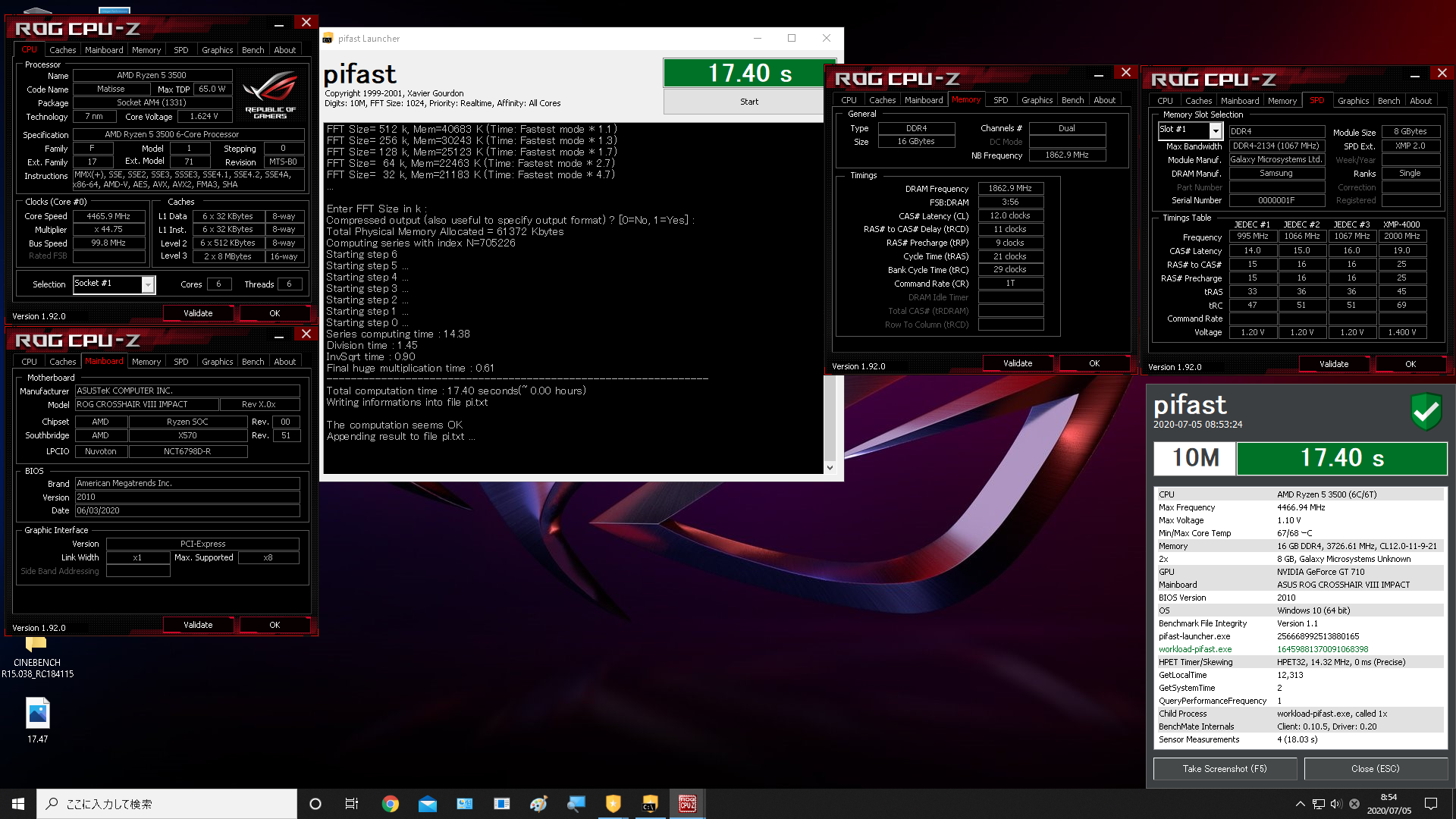
Task: Open the volume speaker tray icon
Action: point(1336,804)
